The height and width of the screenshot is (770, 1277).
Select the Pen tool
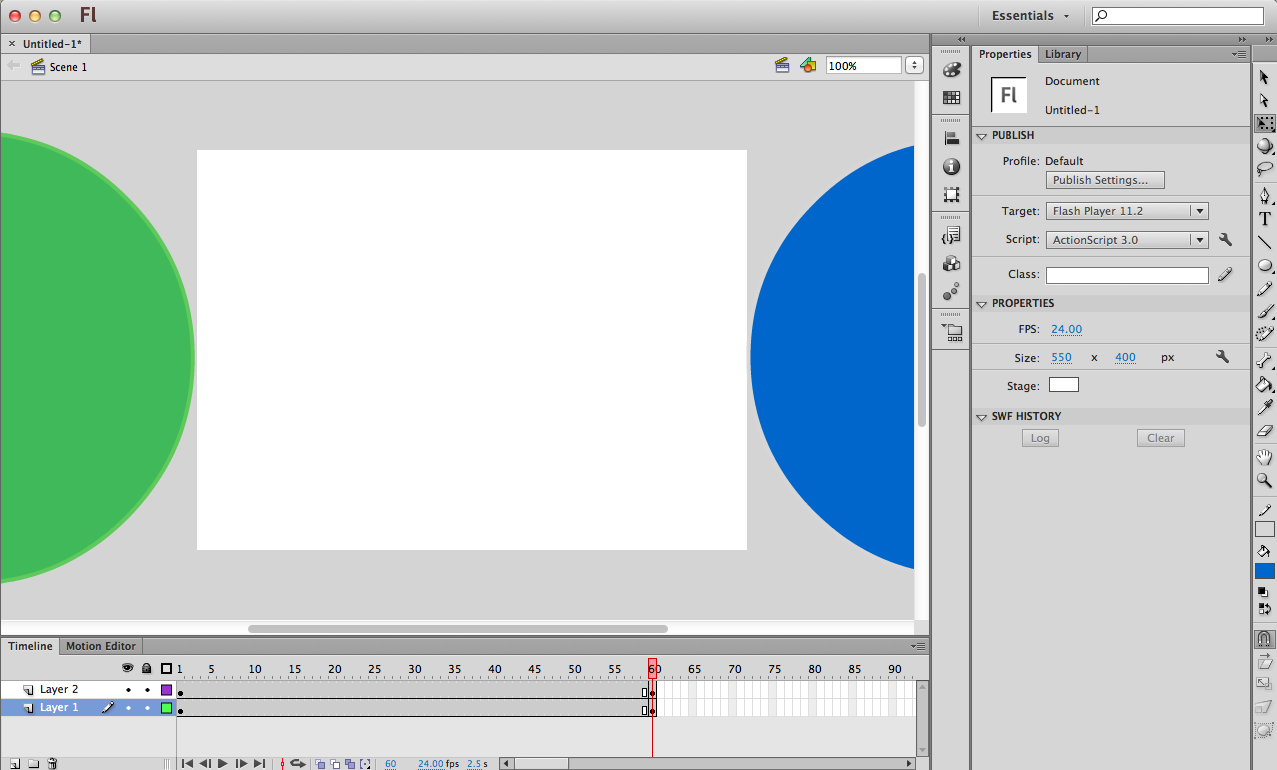point(1265,195)
